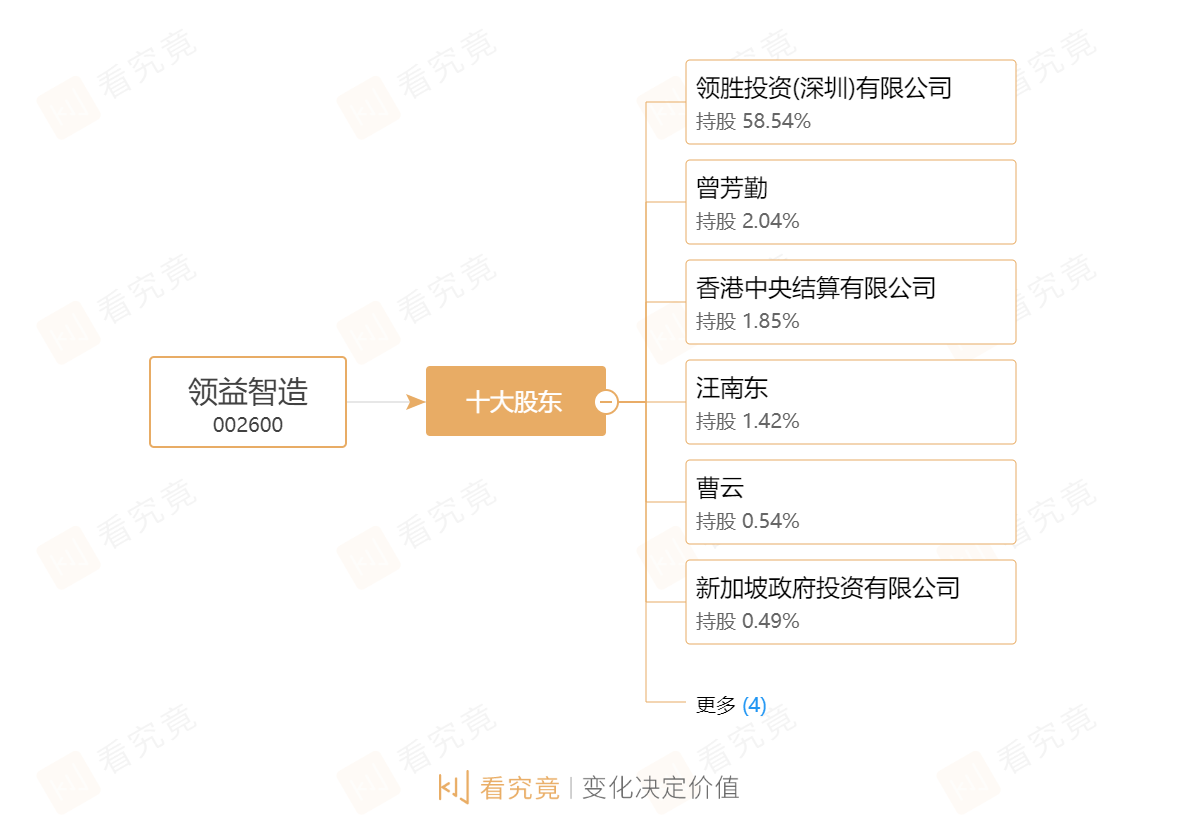Click the 看究竟 logo icon in the footer
Screen dimensions: 1178x830
pos(453,787)
